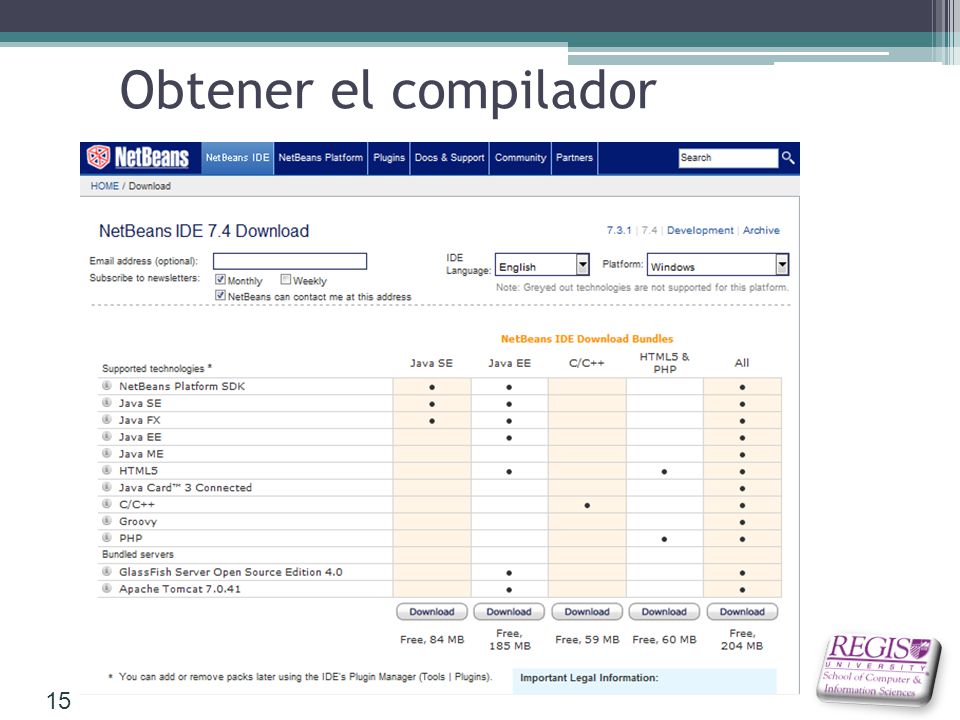Click info icon beside NetBeans Platform SDK

pos(107,386)
